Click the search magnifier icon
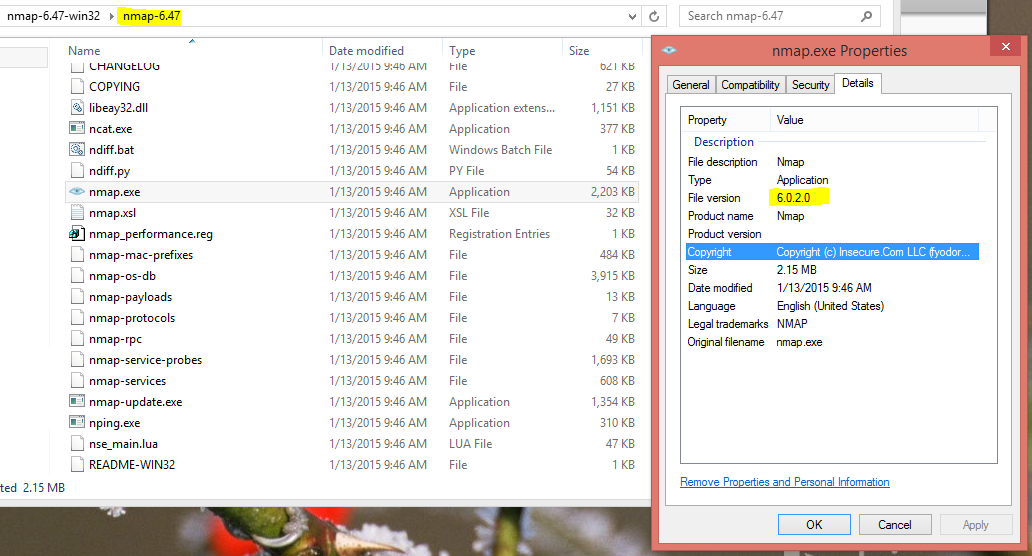This screenshot has height=556, width=1032. (x=867, y=16)
